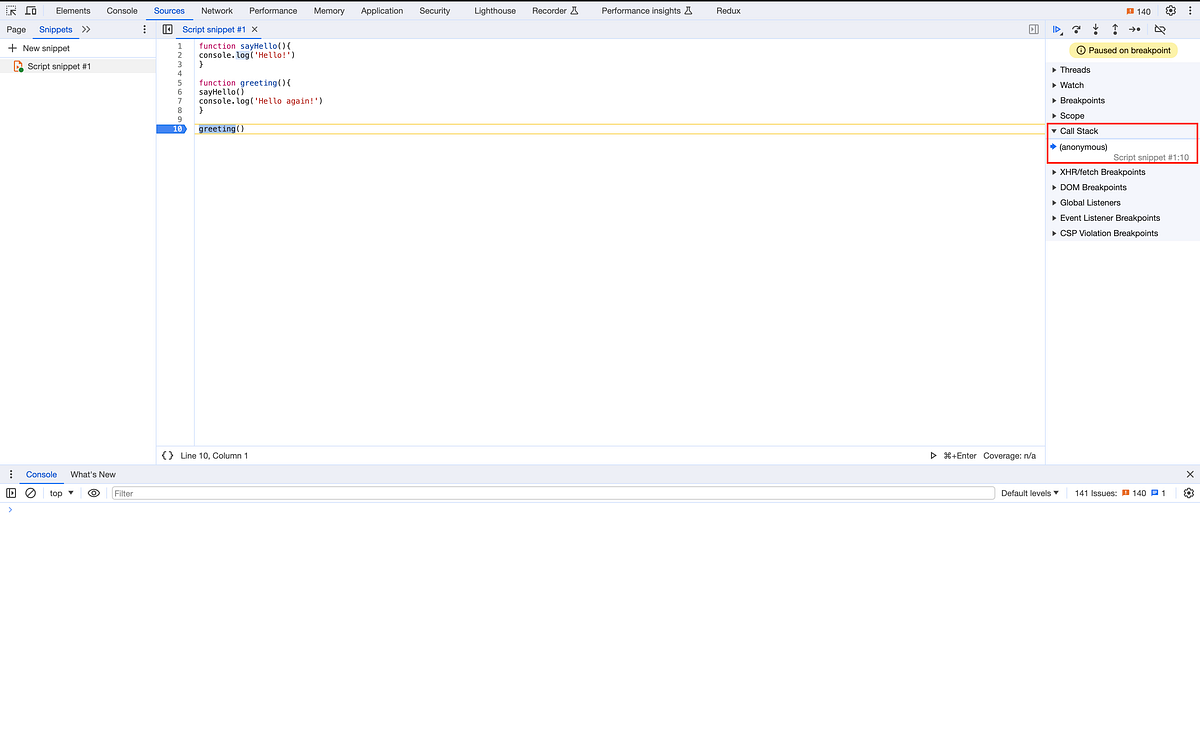Expand the Event Listener Breakpoints section
This screenshot has width=1200, height=751.
(x=1109, y=217)
